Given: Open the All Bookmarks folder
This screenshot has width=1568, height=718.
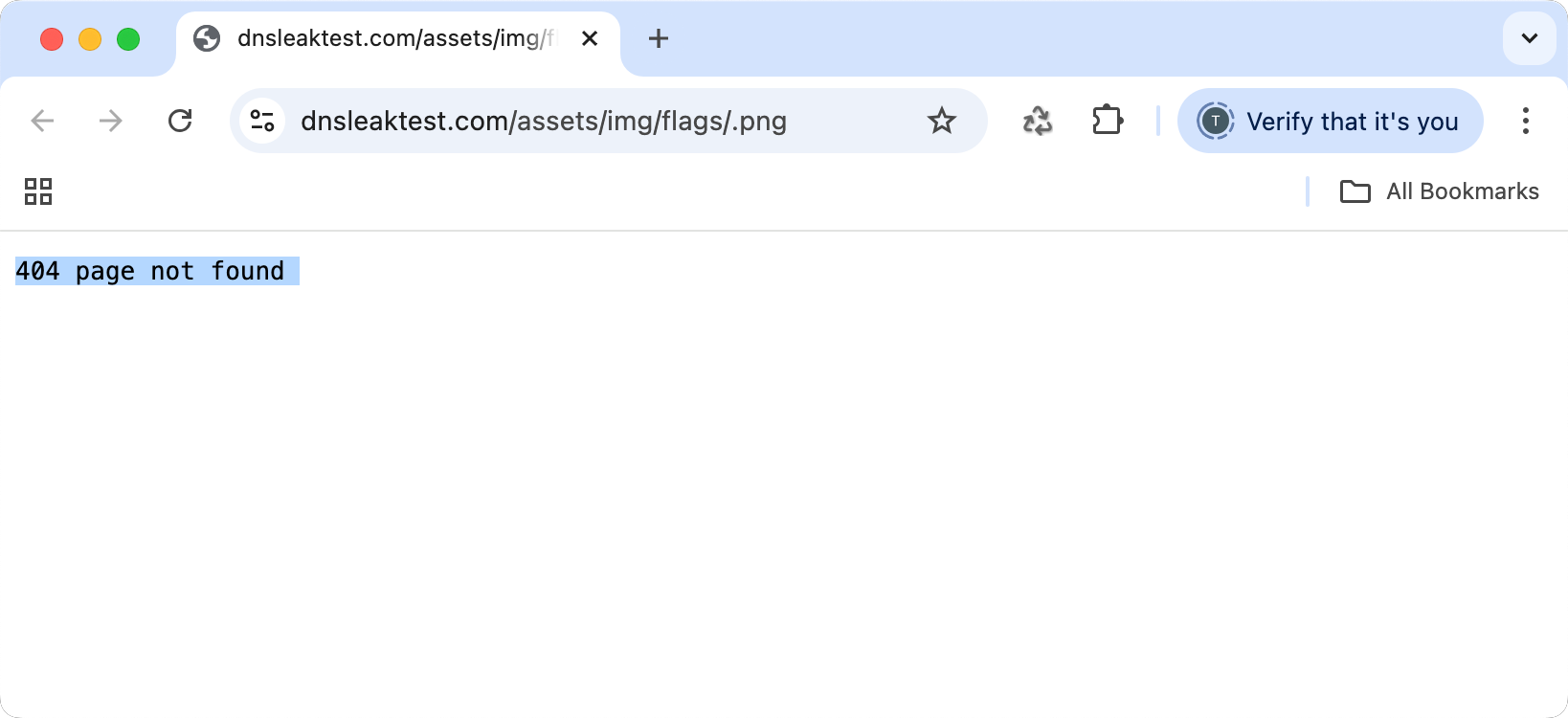Looking at the screenshot, I should (1440, 191).
